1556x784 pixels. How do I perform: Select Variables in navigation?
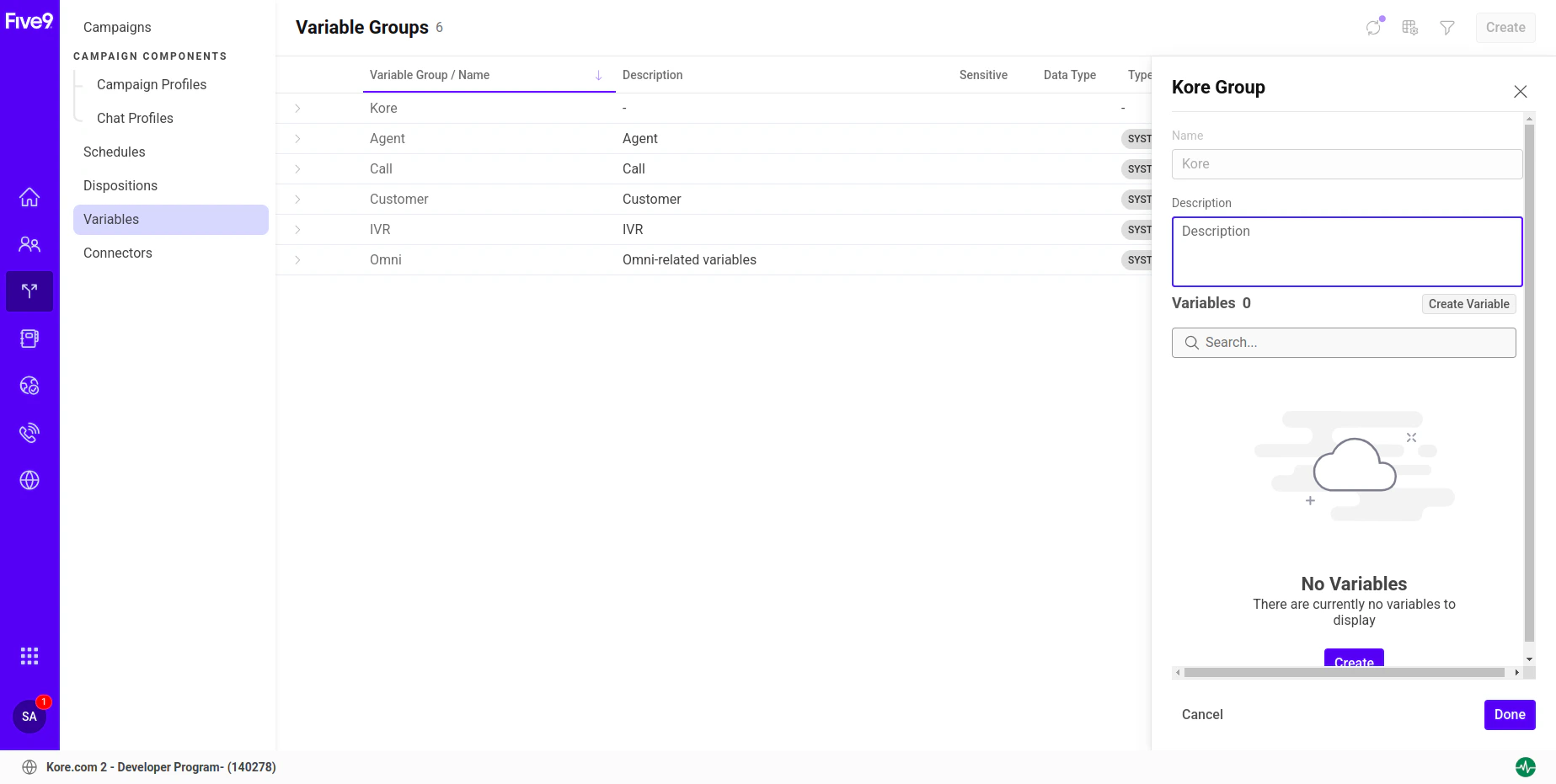(171, 220)
